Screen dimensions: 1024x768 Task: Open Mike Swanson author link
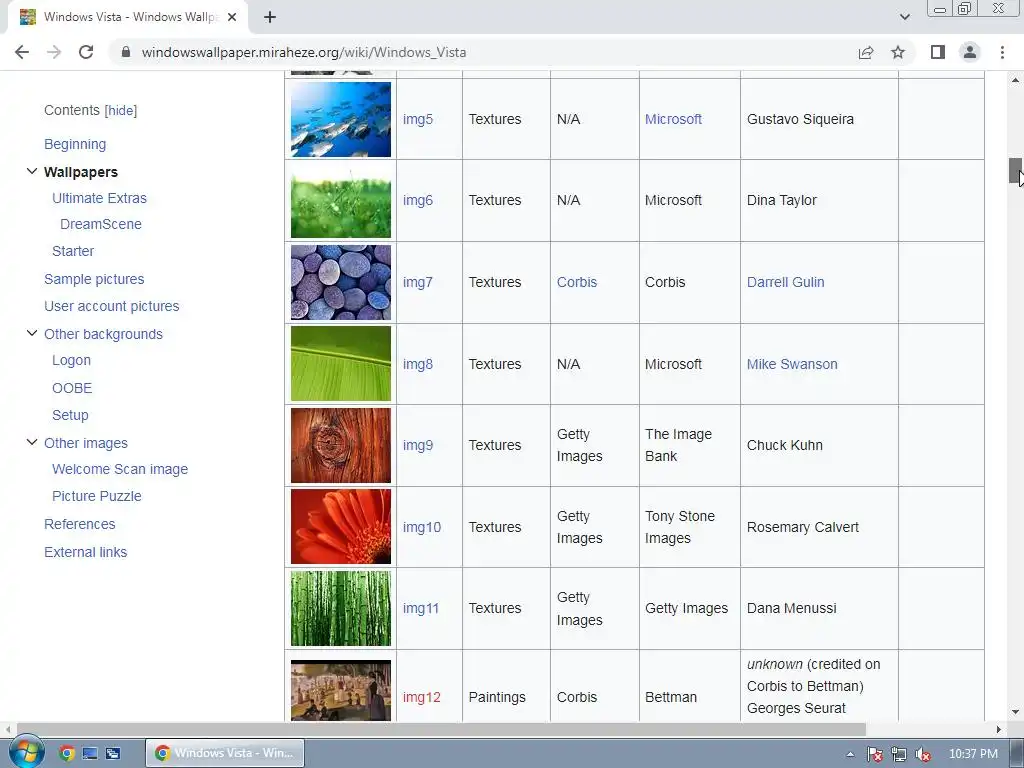click(792, 364)
